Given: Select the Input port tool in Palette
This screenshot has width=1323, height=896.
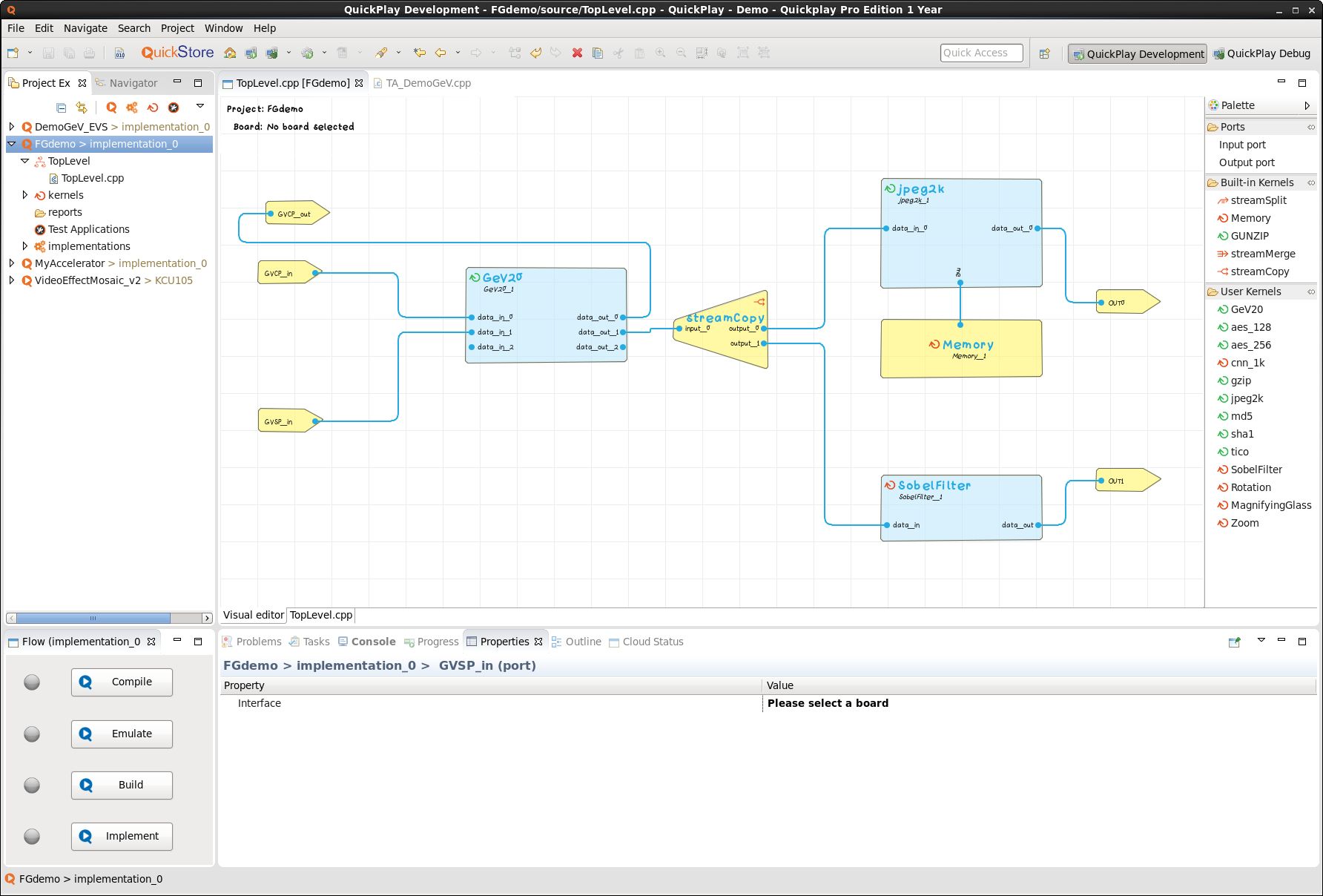Looking at the screenshot, I should coord(1241,145).
